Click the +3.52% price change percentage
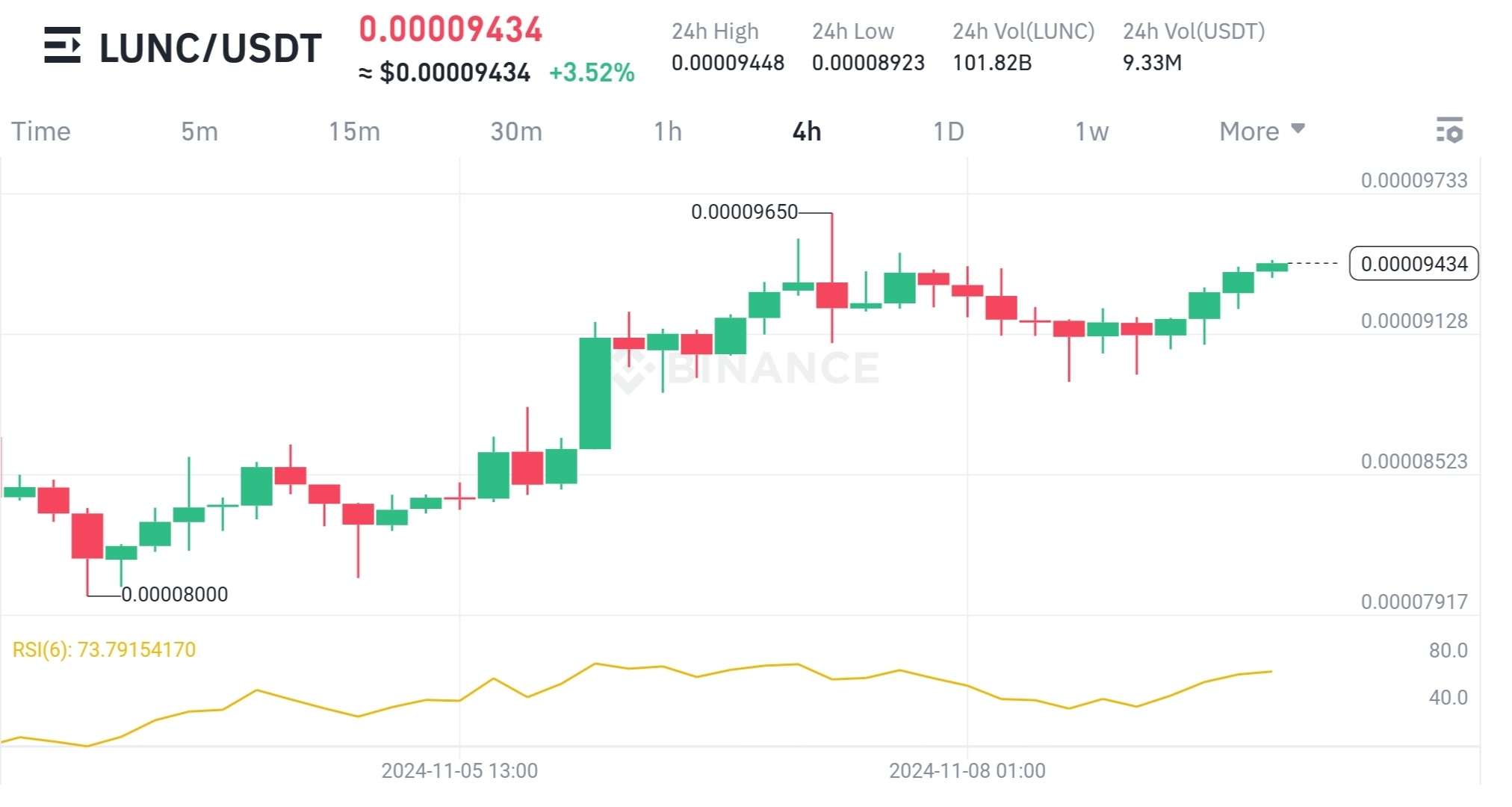 (x=591, y=73)
